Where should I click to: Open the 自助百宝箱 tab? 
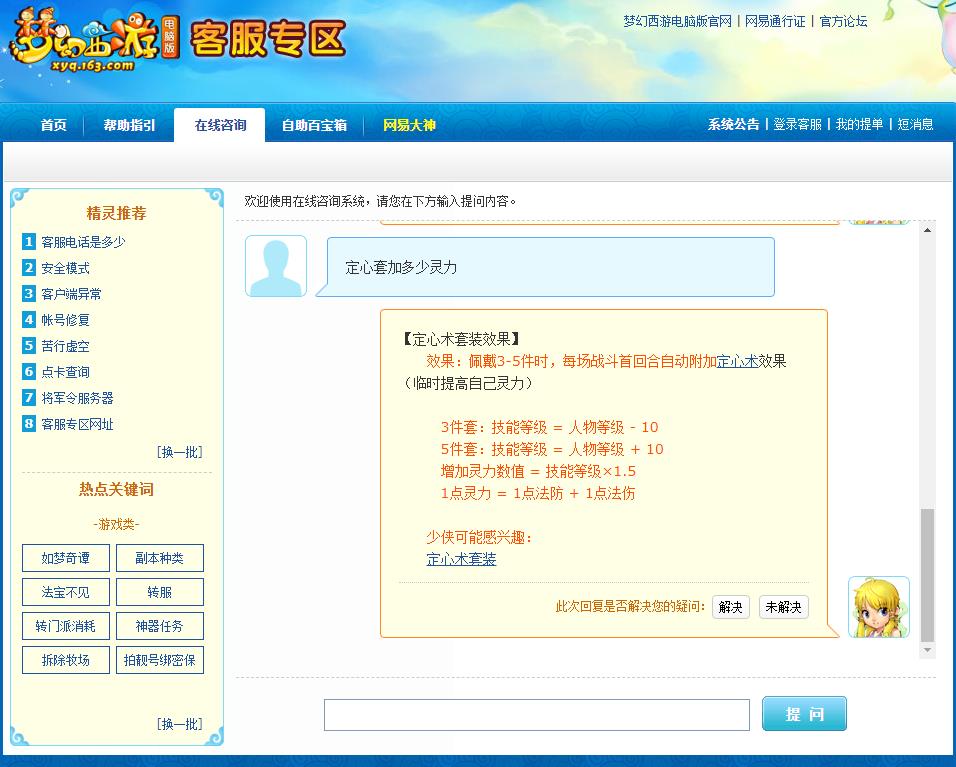tap(314, 125)
